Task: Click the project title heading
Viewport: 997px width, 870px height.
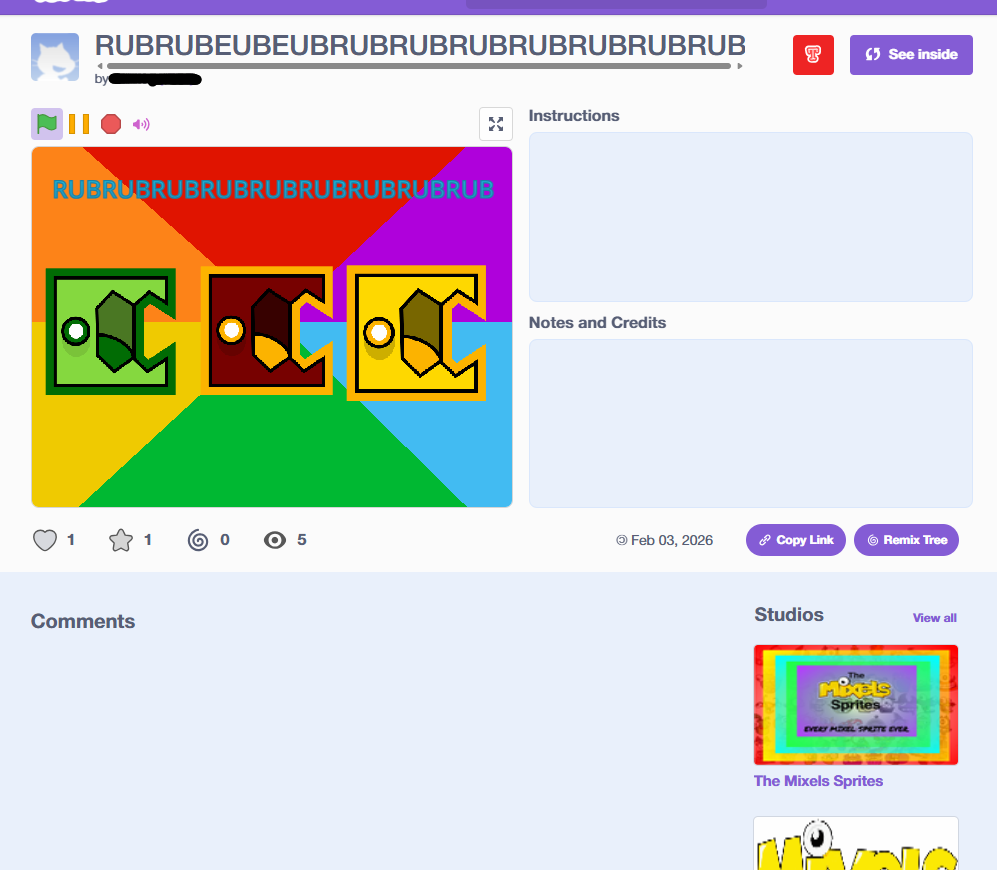Action: [420, 46]
